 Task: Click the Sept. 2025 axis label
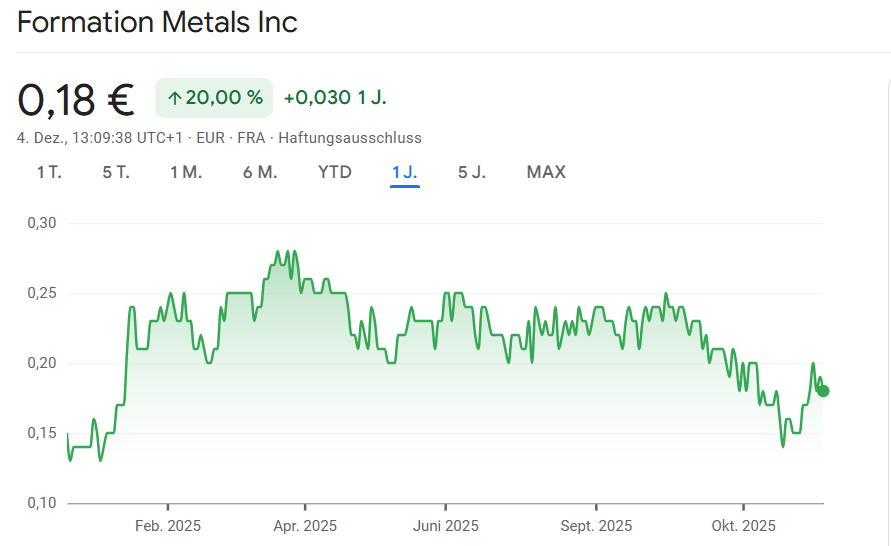tap(596, 526)
